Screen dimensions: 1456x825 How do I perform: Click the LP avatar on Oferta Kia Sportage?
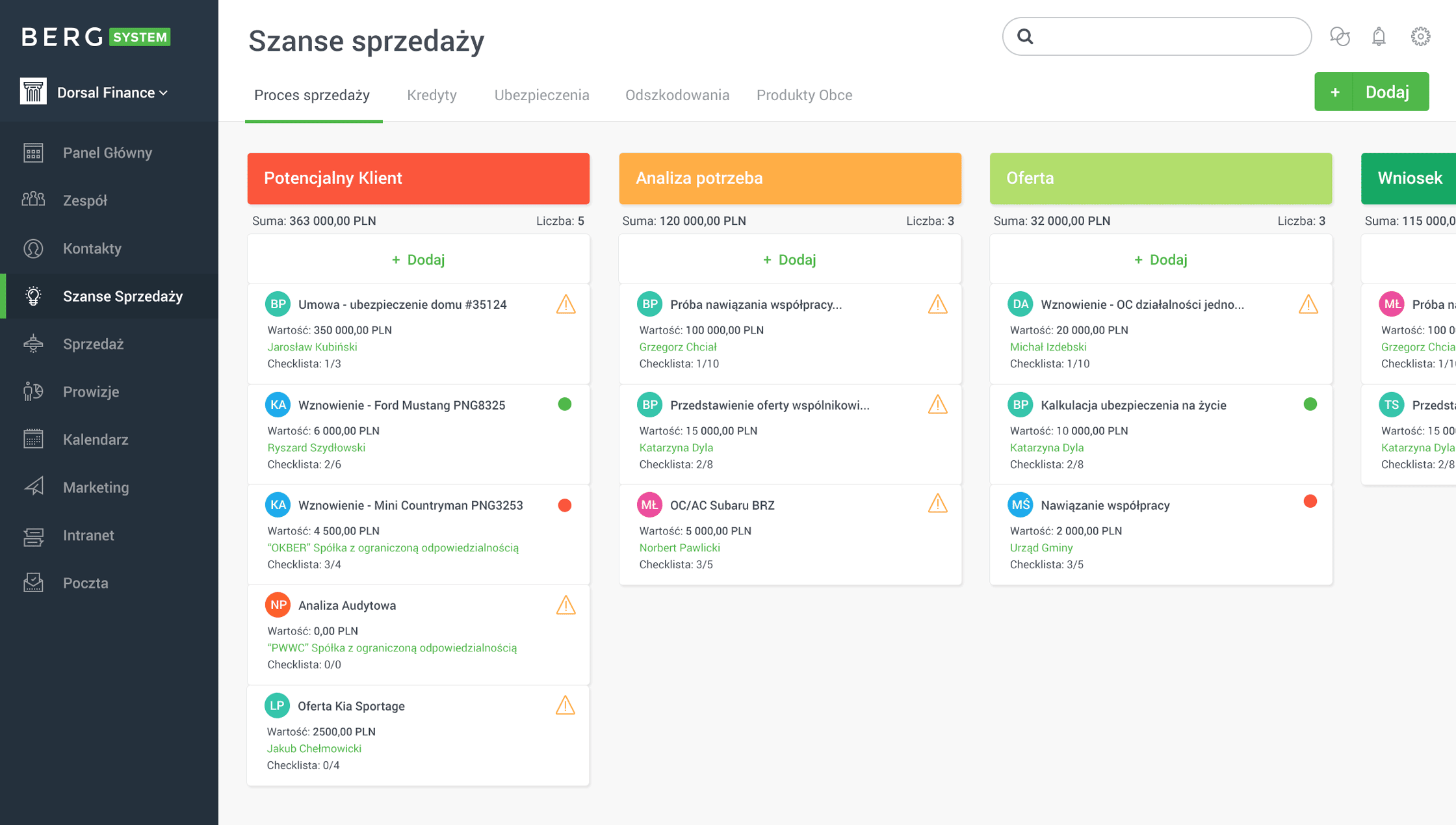(x=278, y=706)
